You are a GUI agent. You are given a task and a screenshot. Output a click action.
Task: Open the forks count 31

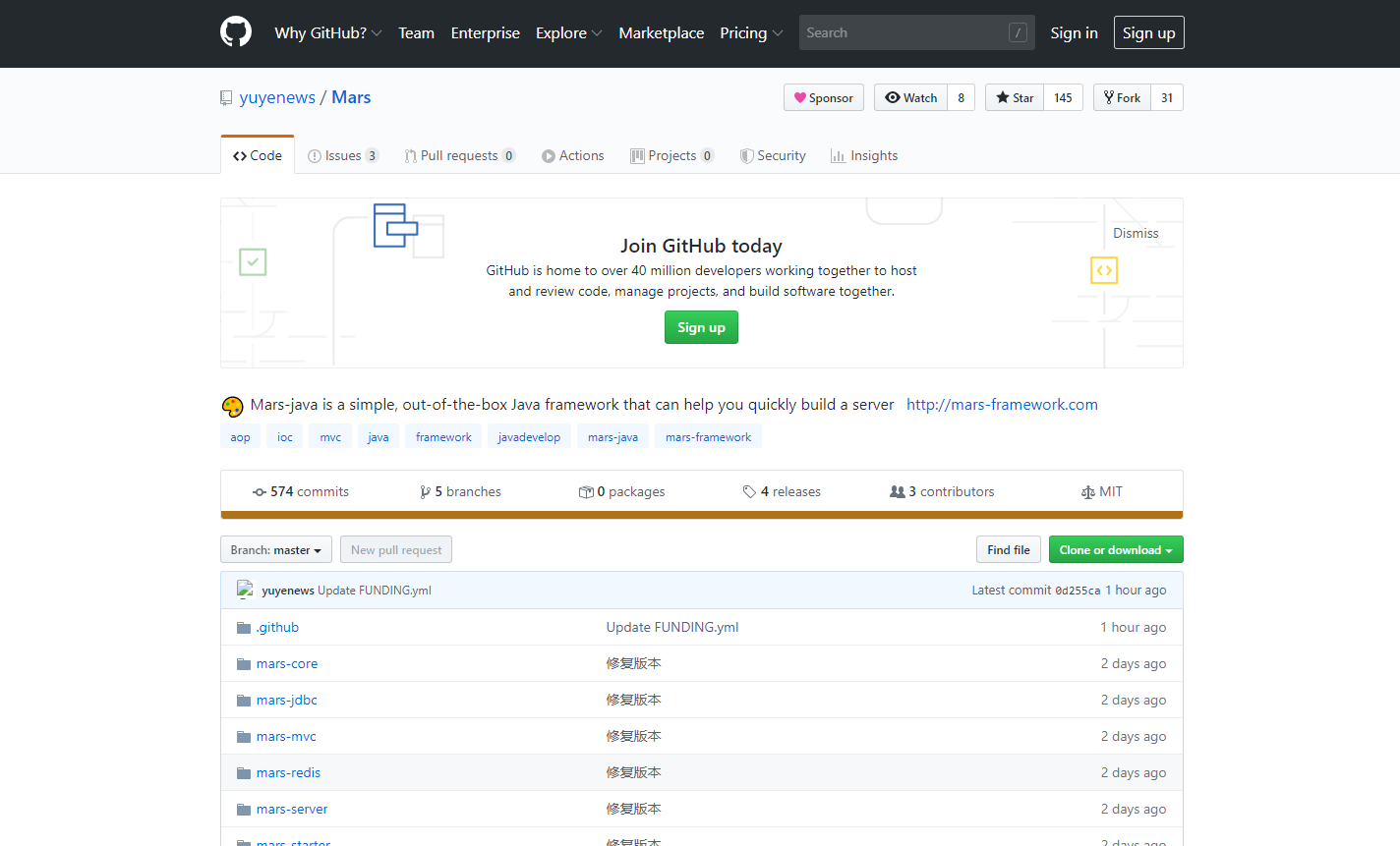point(1167,97)
